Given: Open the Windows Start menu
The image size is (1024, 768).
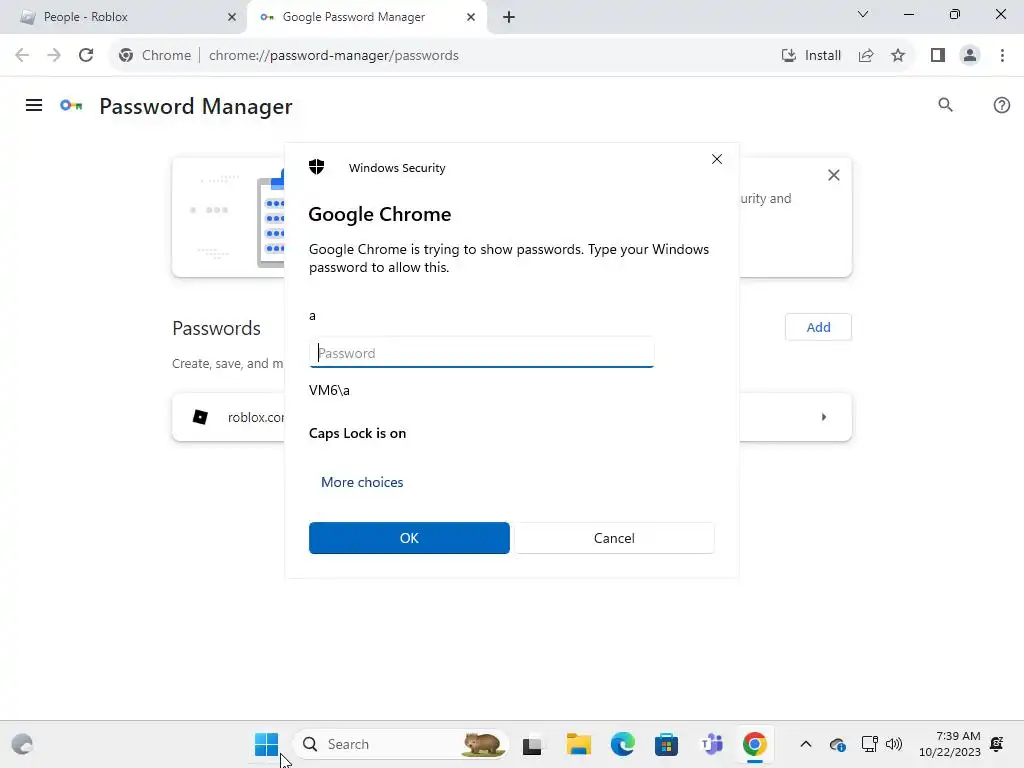Looking at the screenshot, I should pyautogui.click(x=266, y=744).
